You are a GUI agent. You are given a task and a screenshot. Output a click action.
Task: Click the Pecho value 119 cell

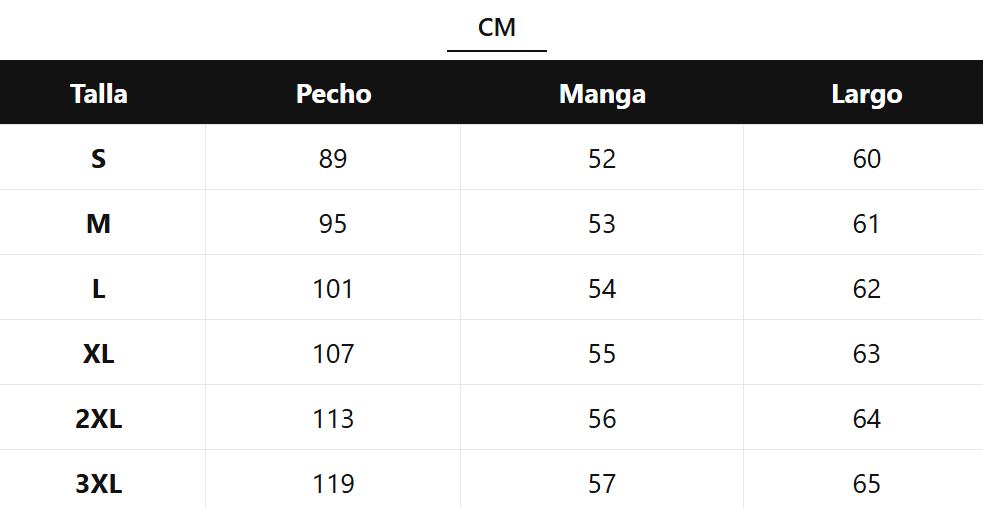[333, 484]
